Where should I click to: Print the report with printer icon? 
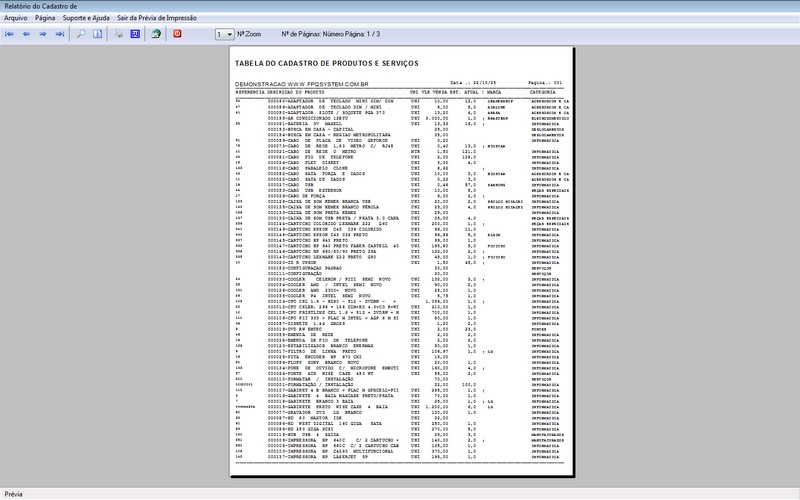tap(119, 34)
